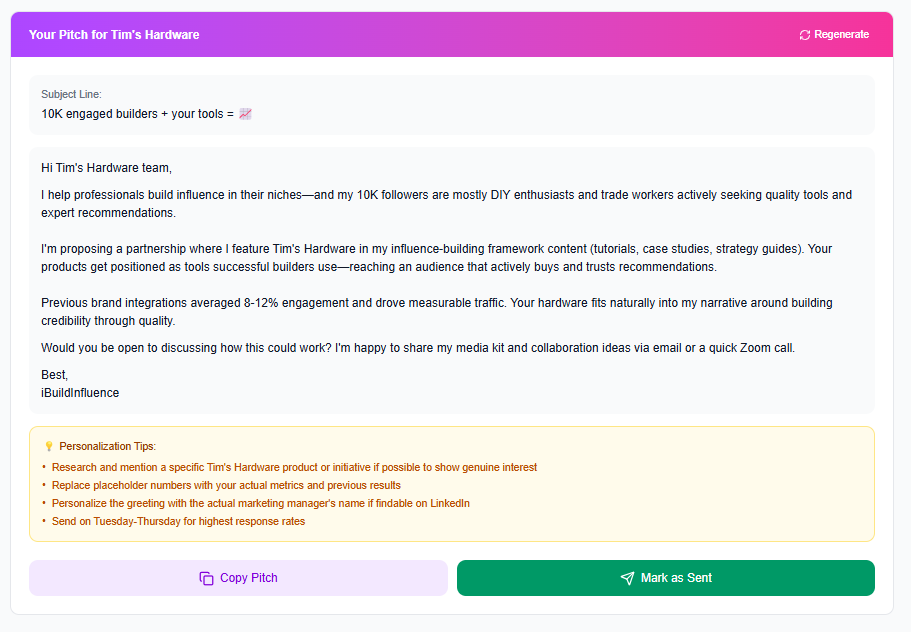Click the copy icon on Copy Pitch

[x=206, y=578]
